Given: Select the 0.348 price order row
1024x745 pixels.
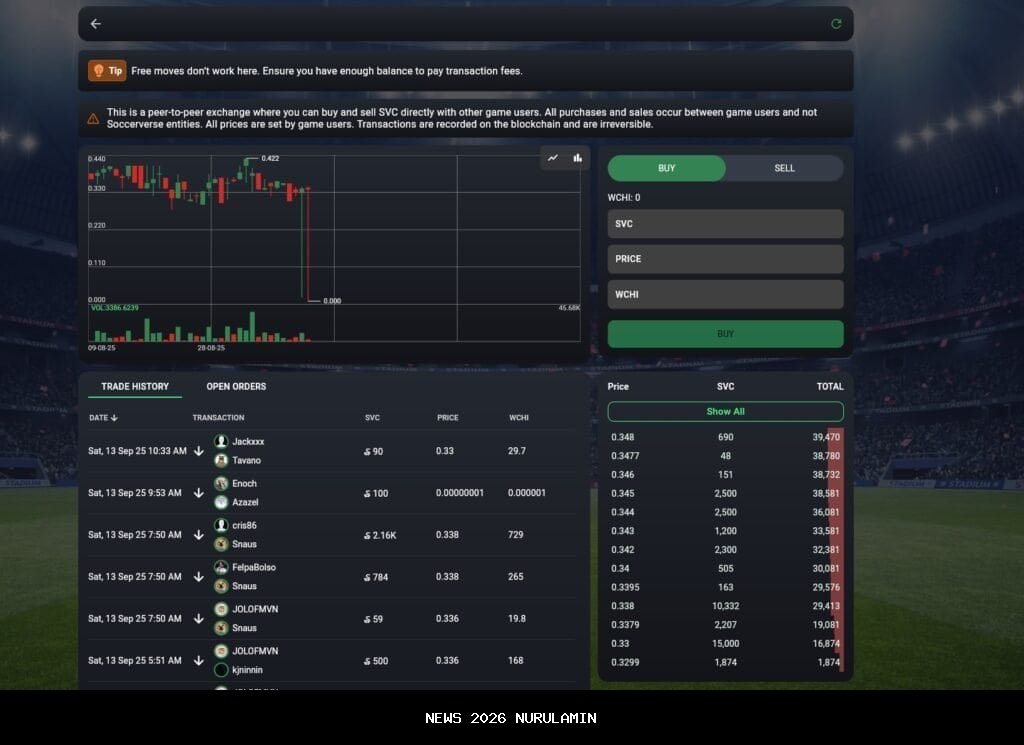Looking at the screenshot, I should [x=725, y=437].
